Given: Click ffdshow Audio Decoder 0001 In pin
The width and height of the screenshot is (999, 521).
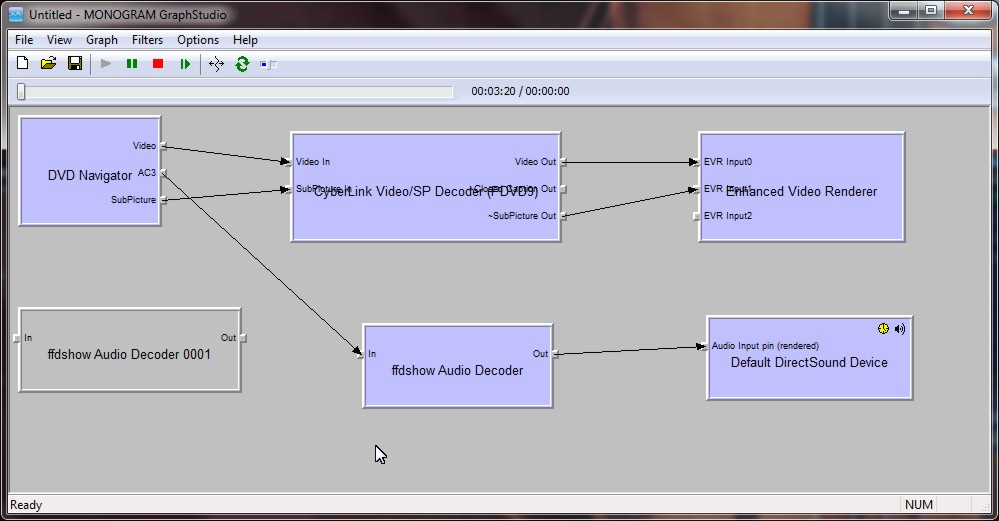Looking at the screenshot, I should click(17, 338).
